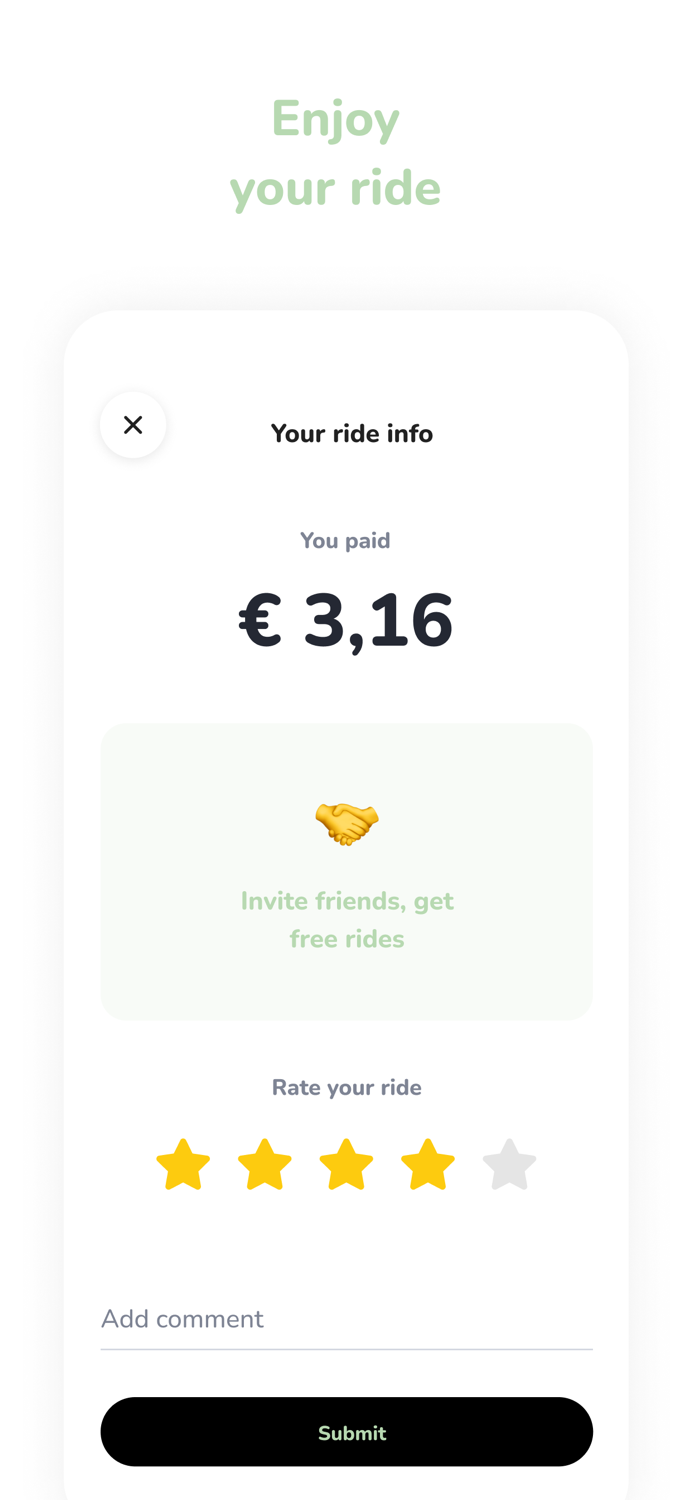Tap the You paid label
Viewport: 693px width, 1500px height.
pos(346,540)
